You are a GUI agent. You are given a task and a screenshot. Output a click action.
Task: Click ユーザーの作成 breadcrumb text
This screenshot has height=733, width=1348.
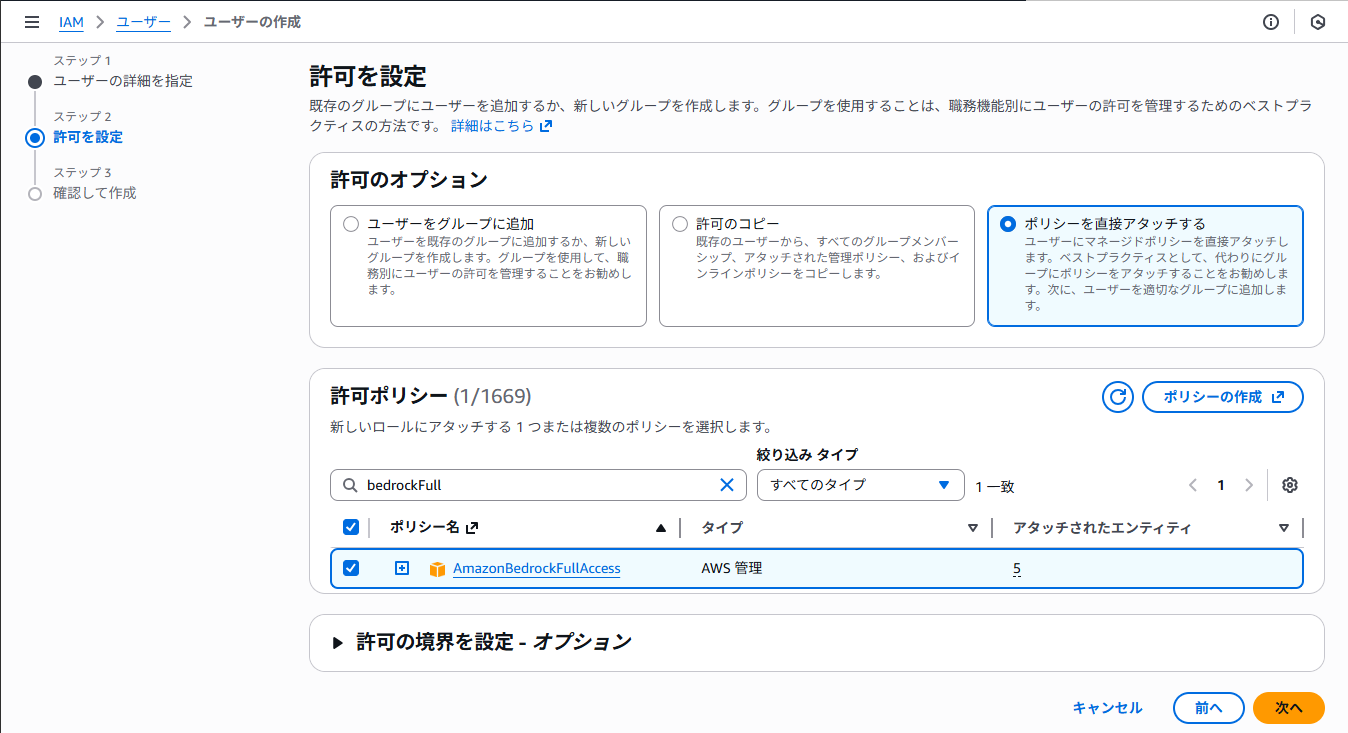tap(252, 22)
